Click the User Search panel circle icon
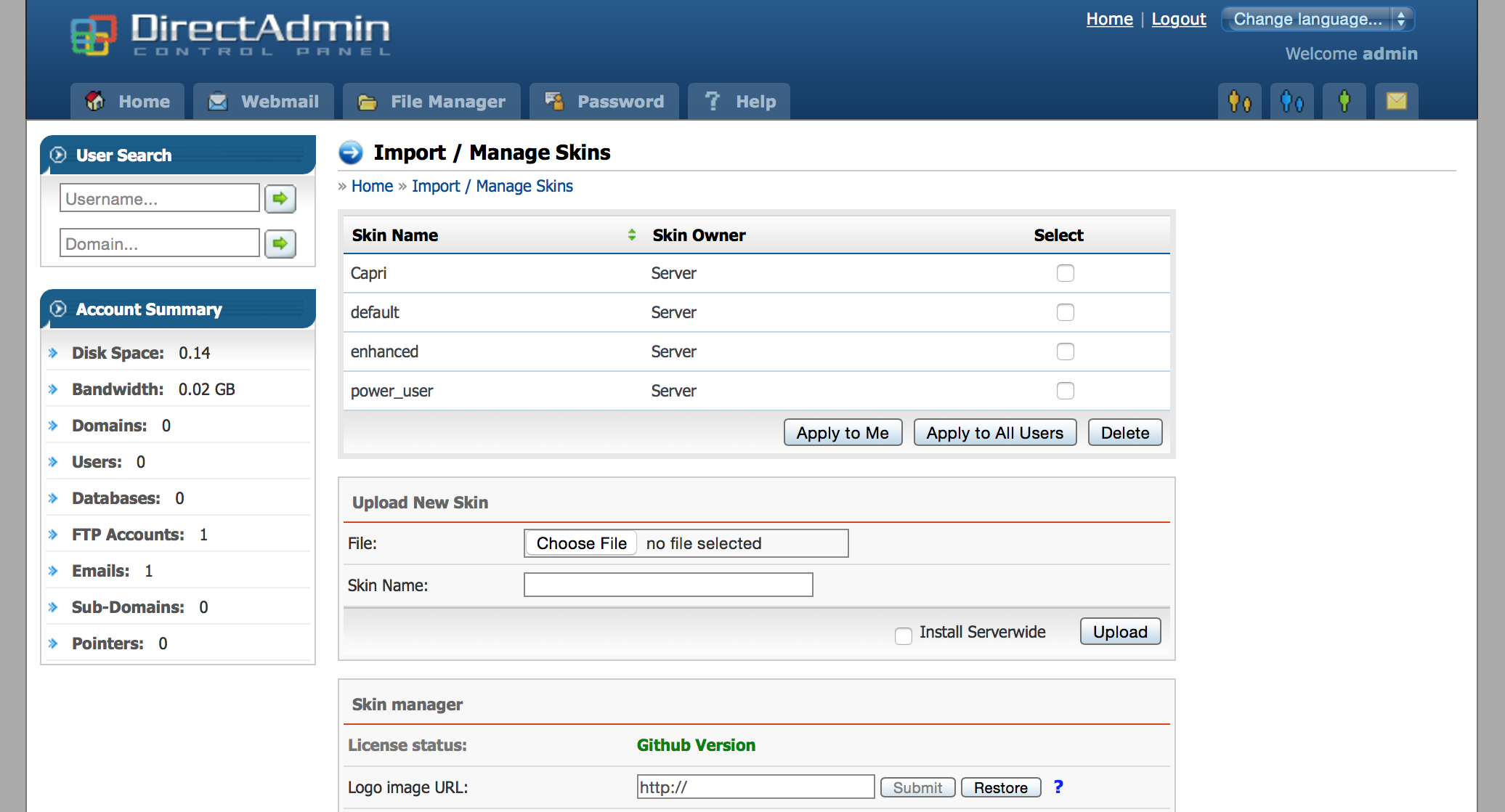1505x812 pixels. pos(58,155)
